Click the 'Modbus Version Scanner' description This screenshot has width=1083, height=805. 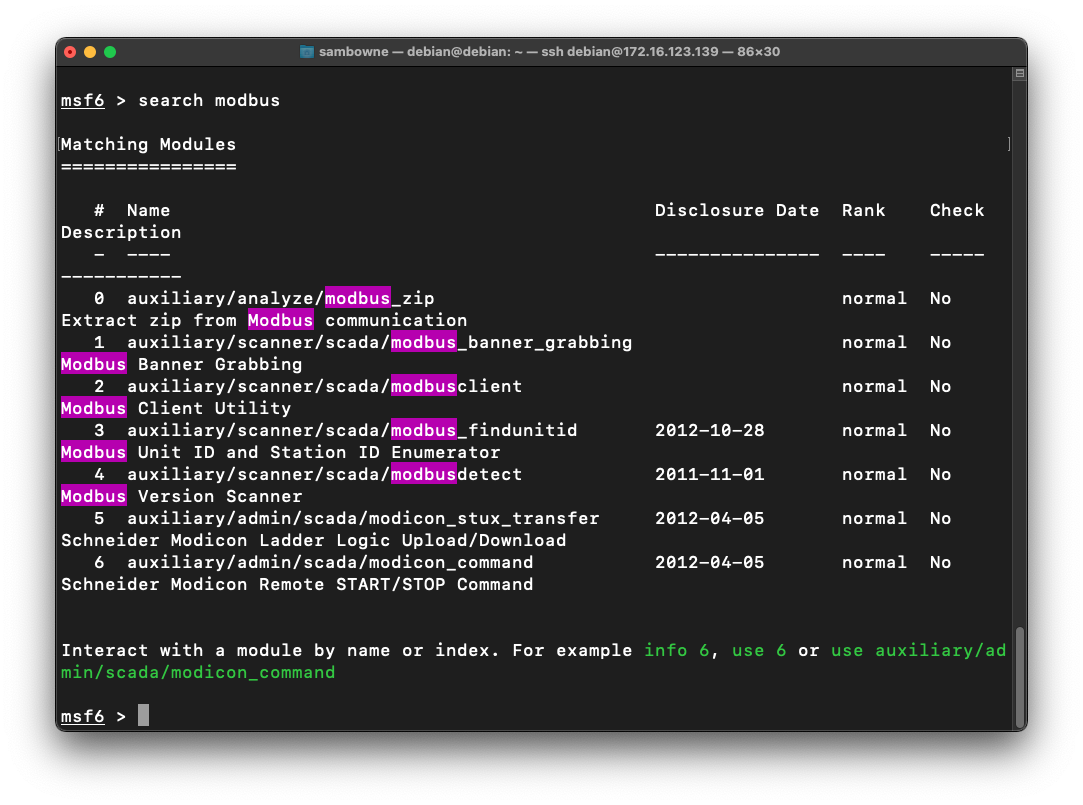click(182, 496)
